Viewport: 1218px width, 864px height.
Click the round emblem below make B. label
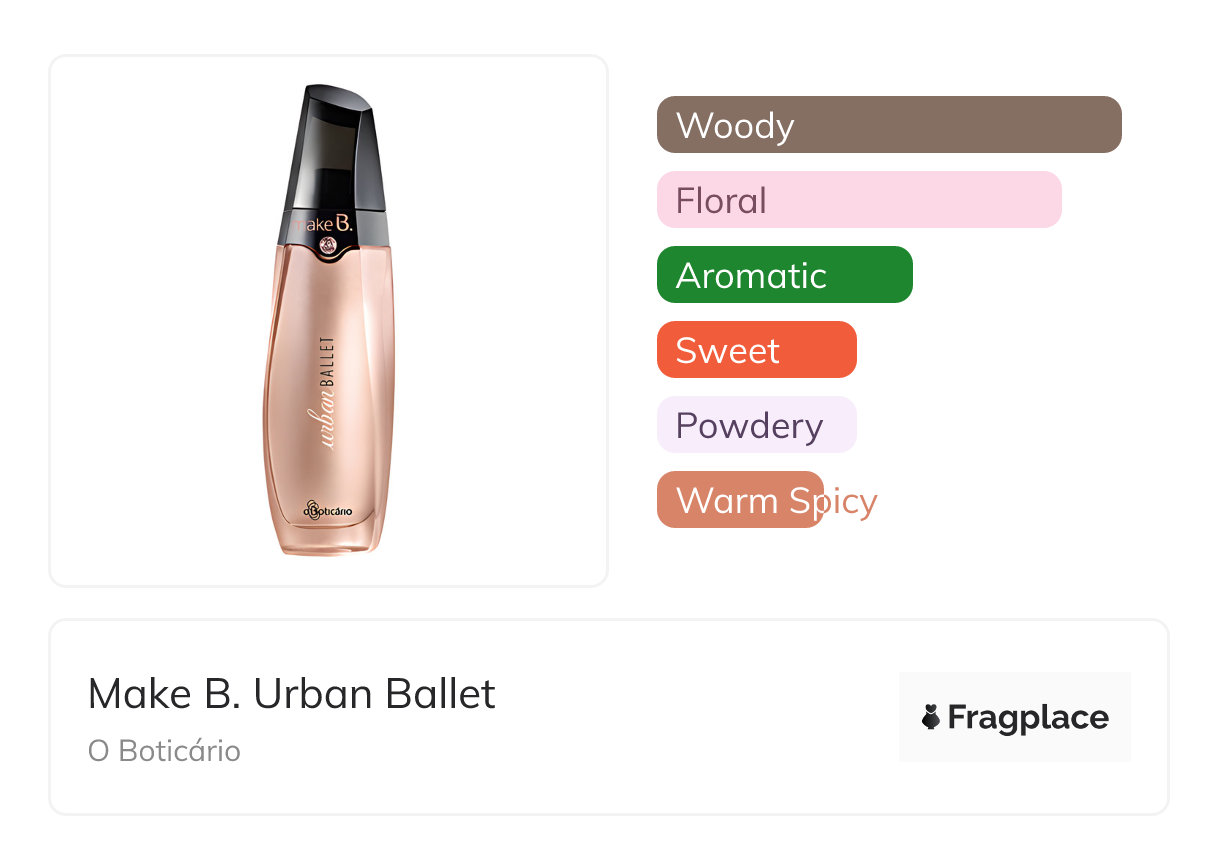click(328, 245)
